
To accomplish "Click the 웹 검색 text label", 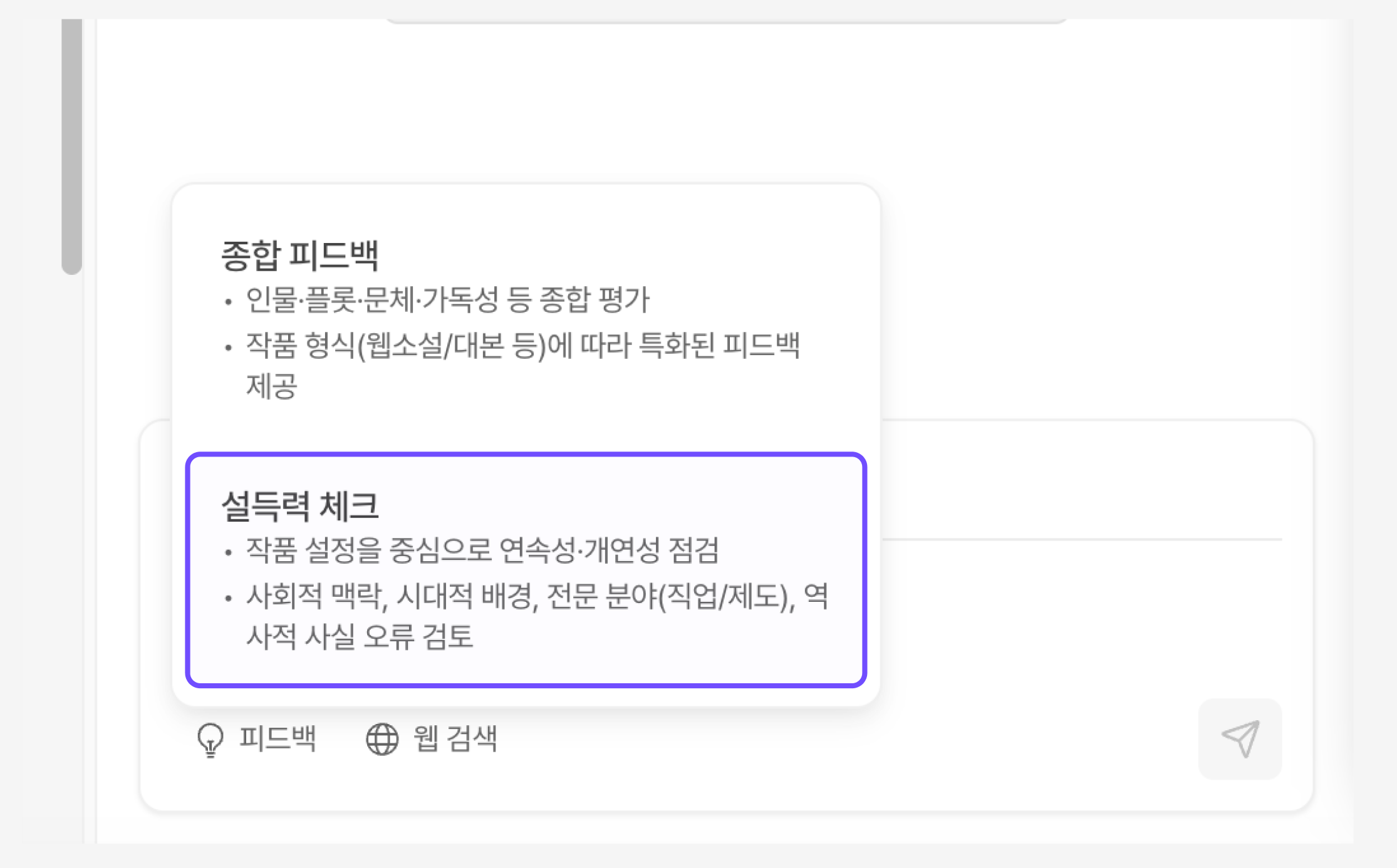I will click(455, 739).
